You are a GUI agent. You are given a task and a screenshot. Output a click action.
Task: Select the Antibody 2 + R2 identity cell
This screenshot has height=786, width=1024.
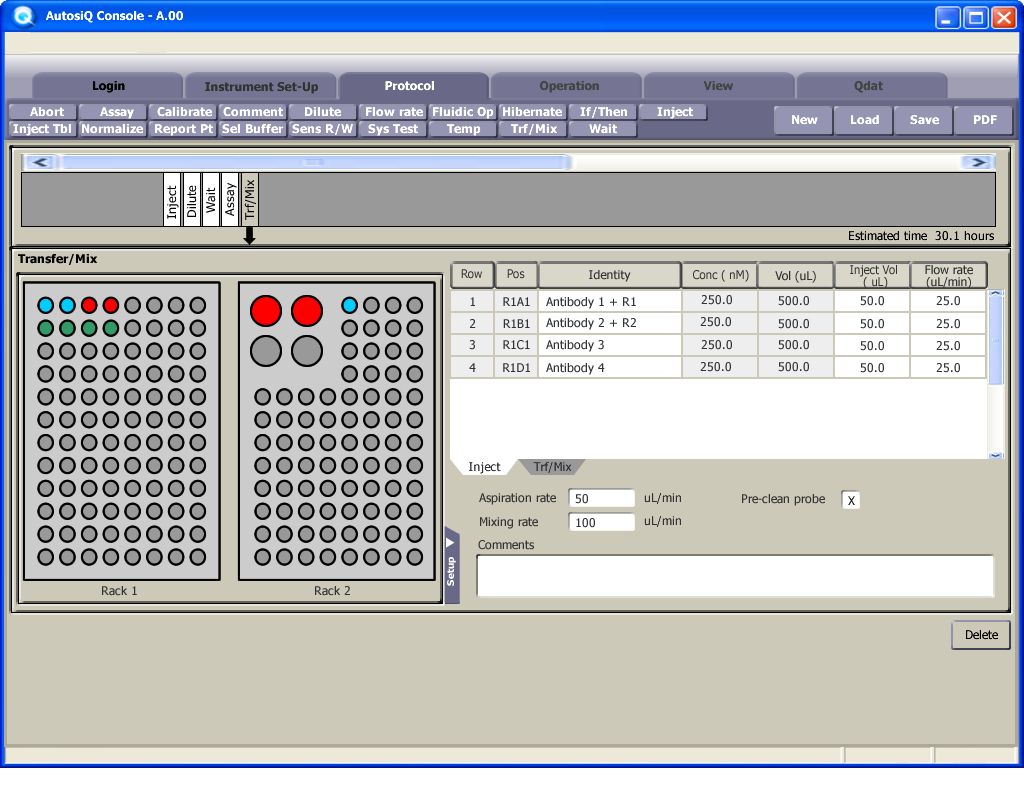[609, 323]
